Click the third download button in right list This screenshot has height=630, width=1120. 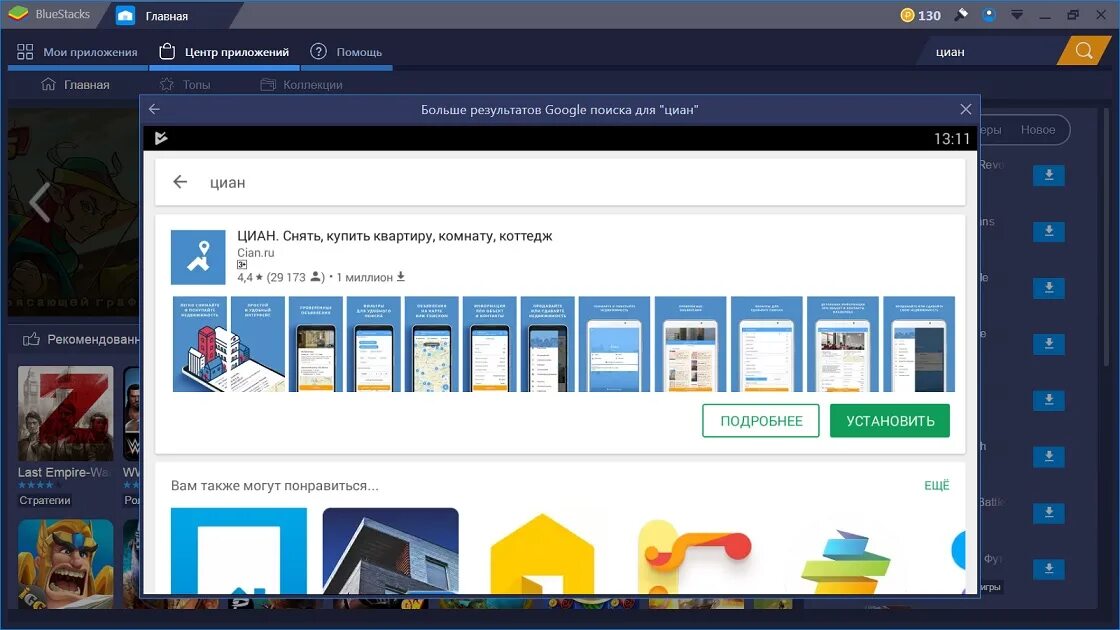click(1049, 288)
